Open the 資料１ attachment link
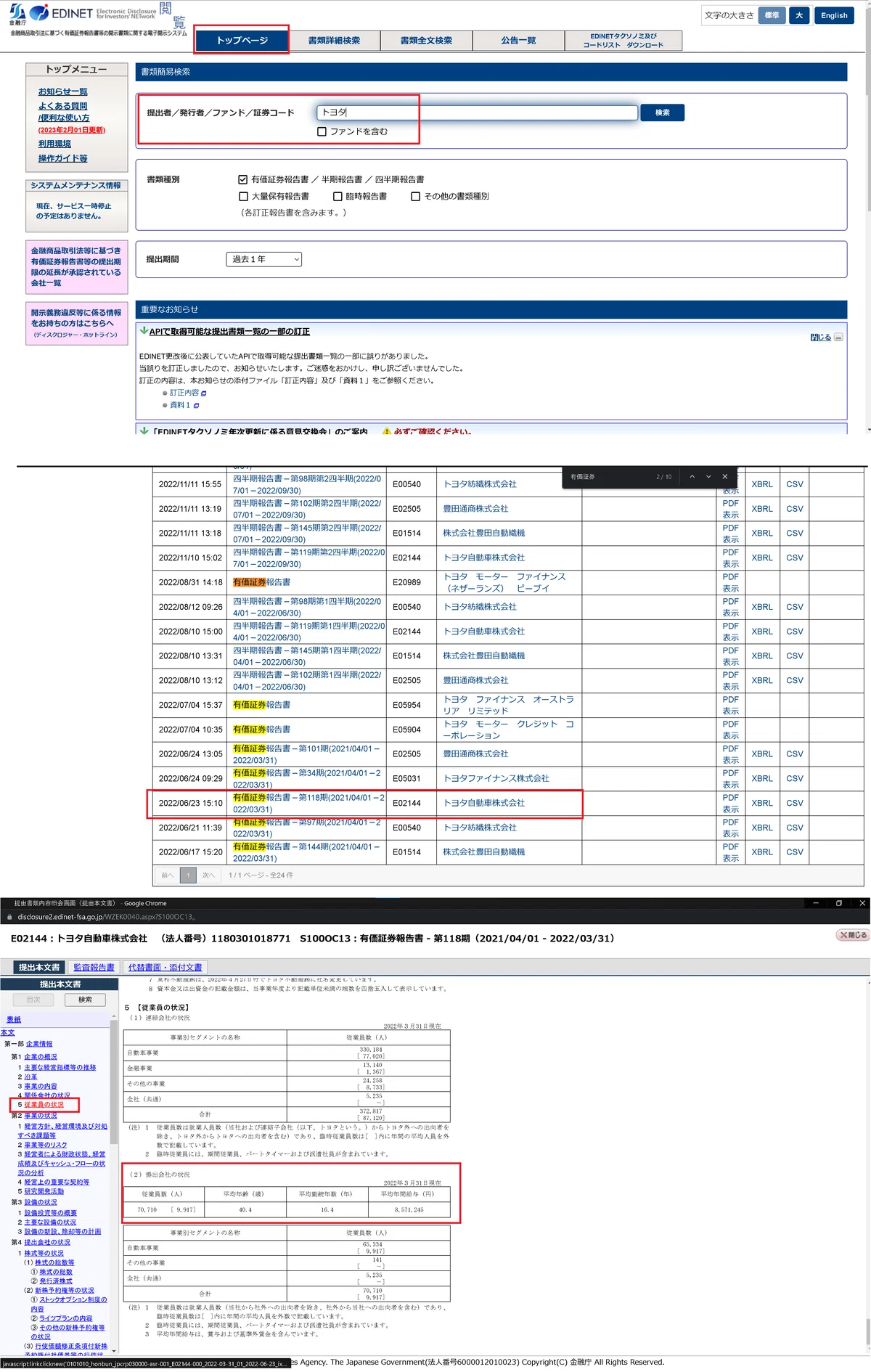The width and height of the screenshot is (871, 1372). [180, 405]
